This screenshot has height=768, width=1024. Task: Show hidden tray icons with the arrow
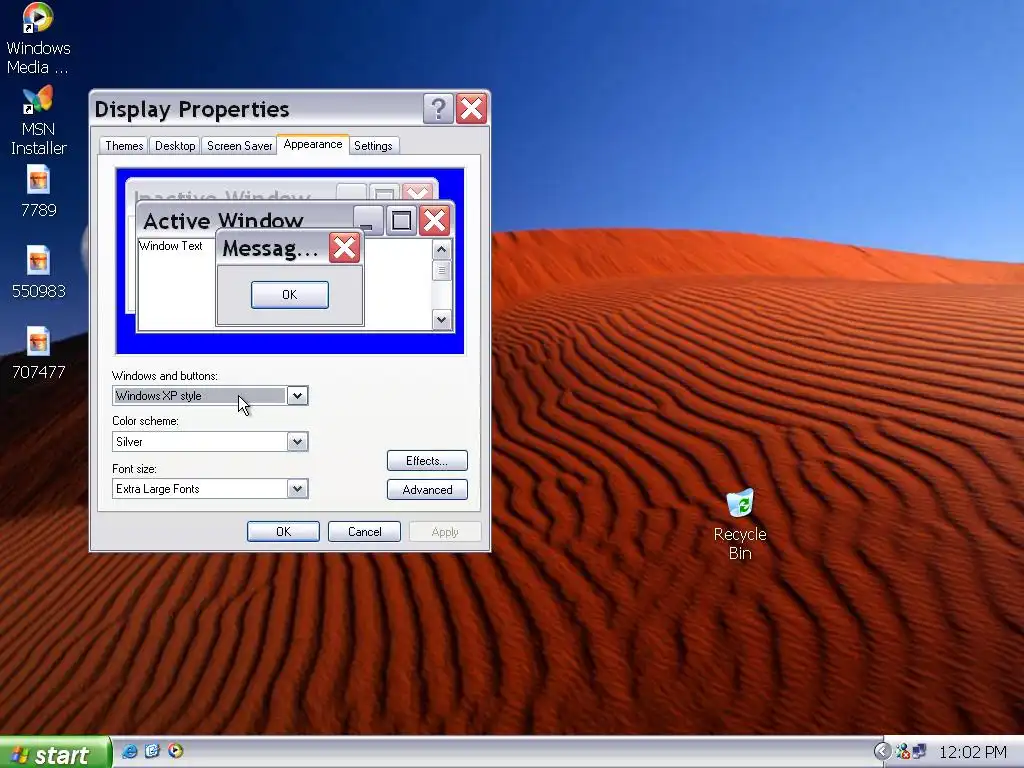pos(882,751)
